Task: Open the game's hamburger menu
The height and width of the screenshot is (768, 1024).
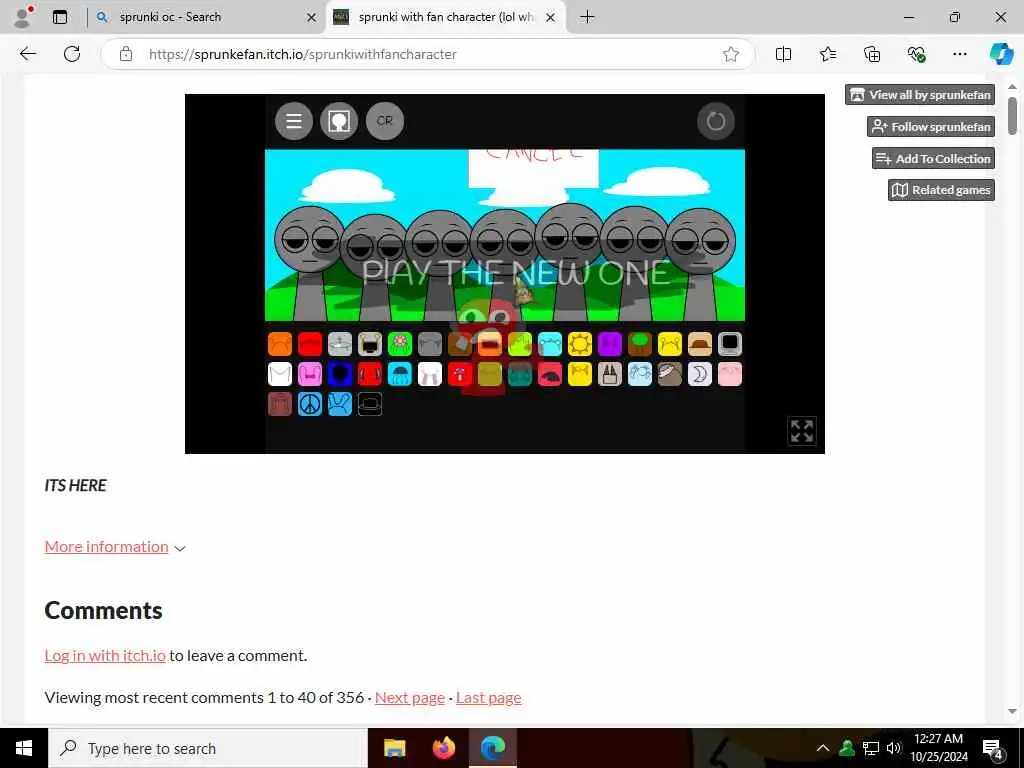Action: (293, 121)
